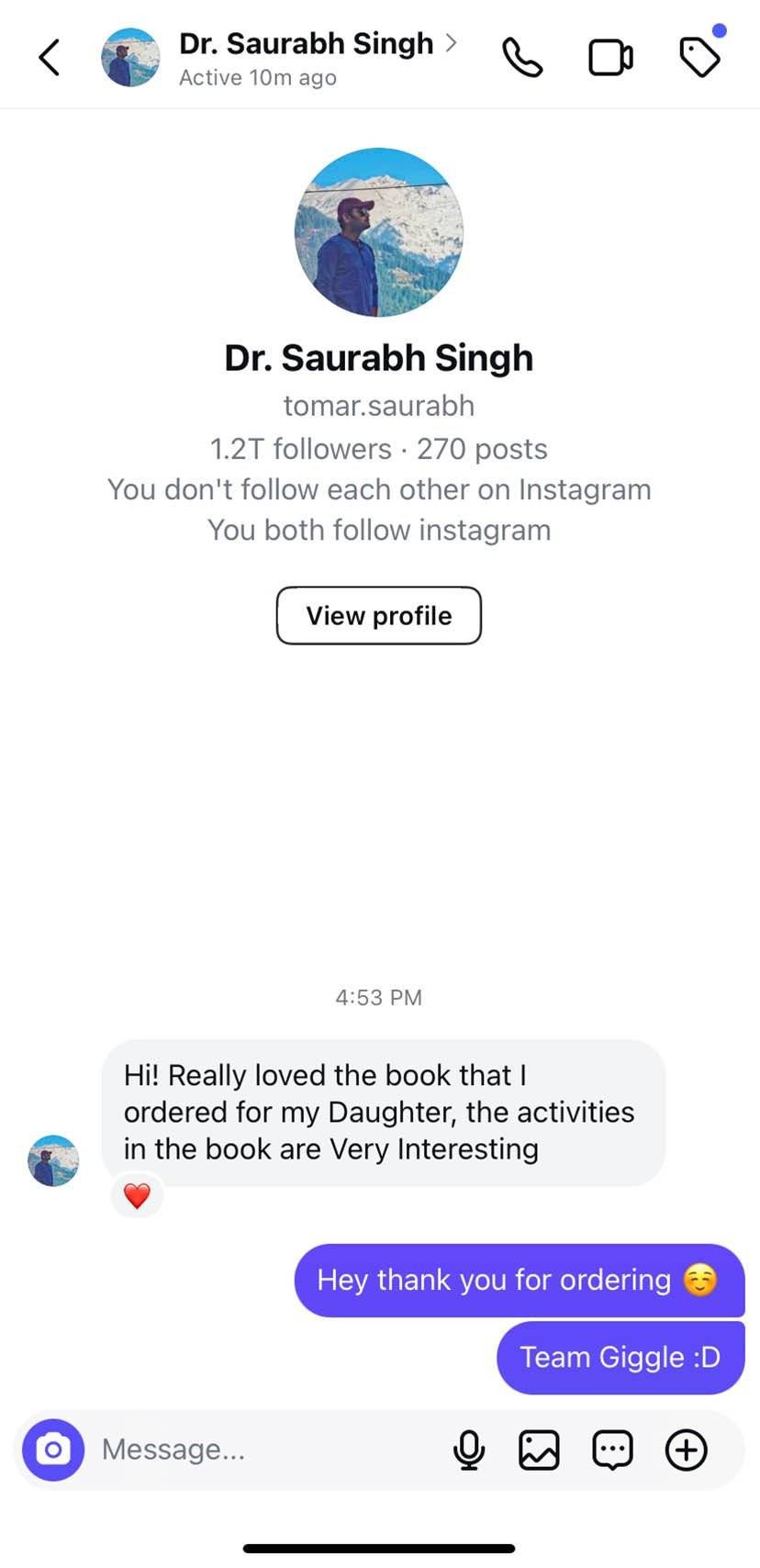Open the label tag icon in header
This screenshot has width=760, height=1568.
[700, 56]
